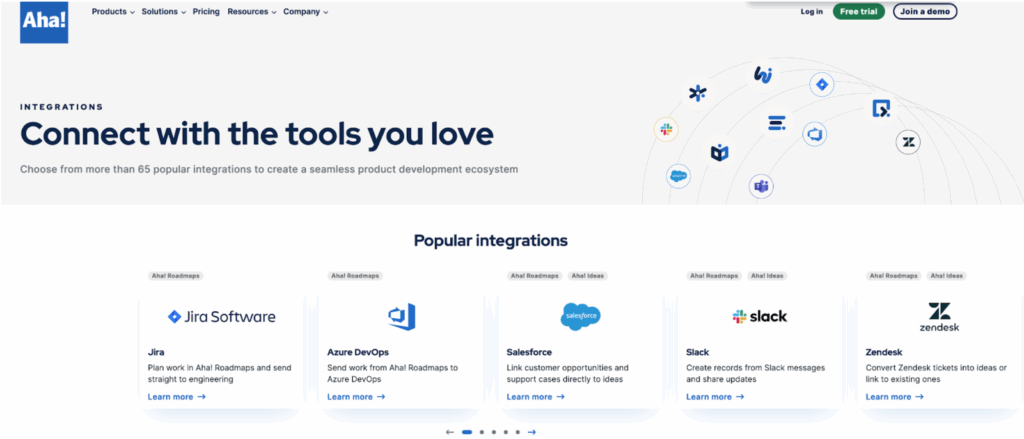1024x439 pixels.
Task: Click the Log in link
Action: click(x=812, y=12)
